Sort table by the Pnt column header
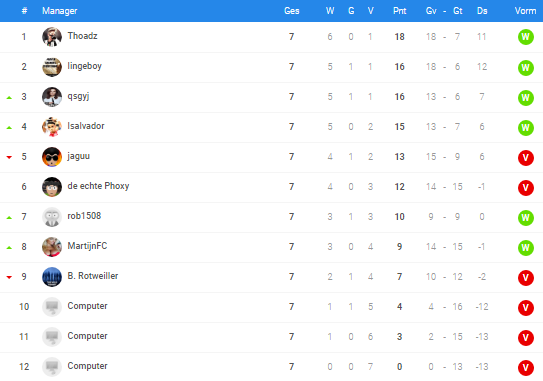The image size is (543, 381). tap(399, 11)
